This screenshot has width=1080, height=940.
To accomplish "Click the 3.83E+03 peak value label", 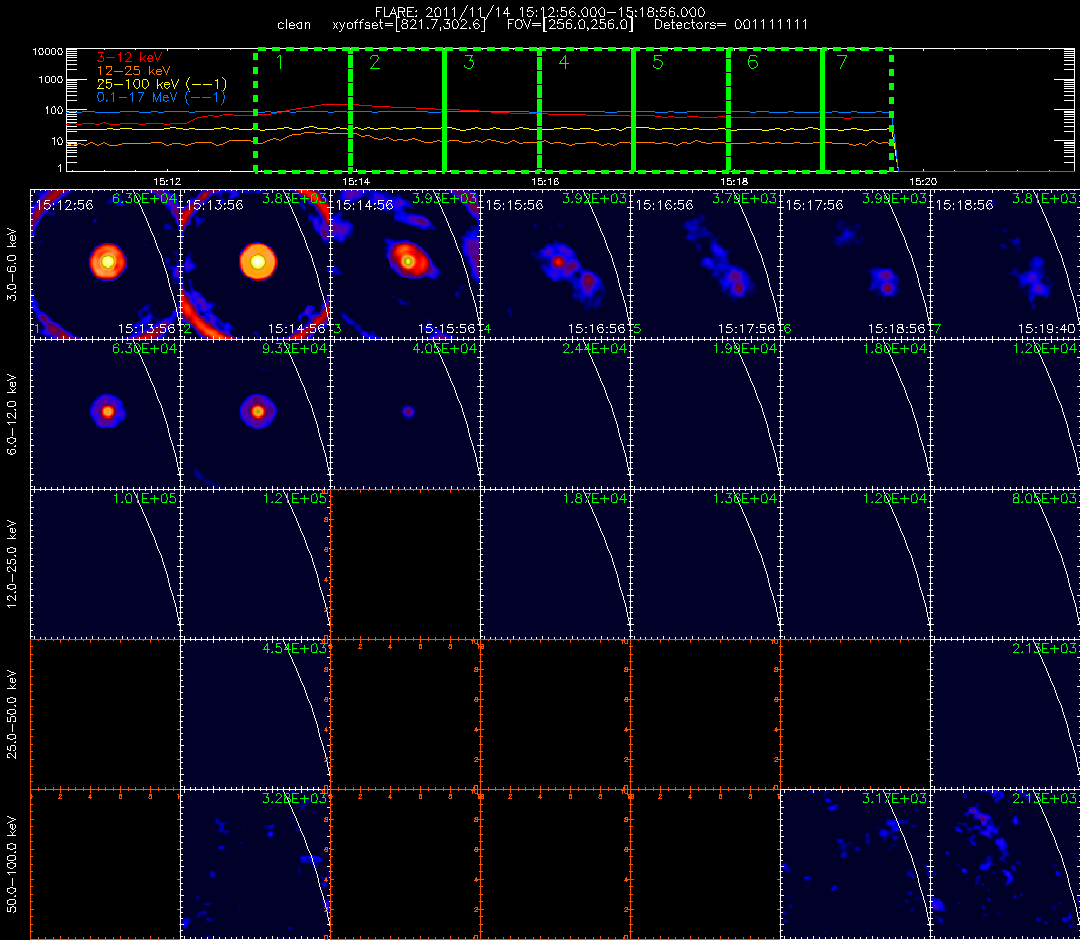I will click(x=295, y=198).
